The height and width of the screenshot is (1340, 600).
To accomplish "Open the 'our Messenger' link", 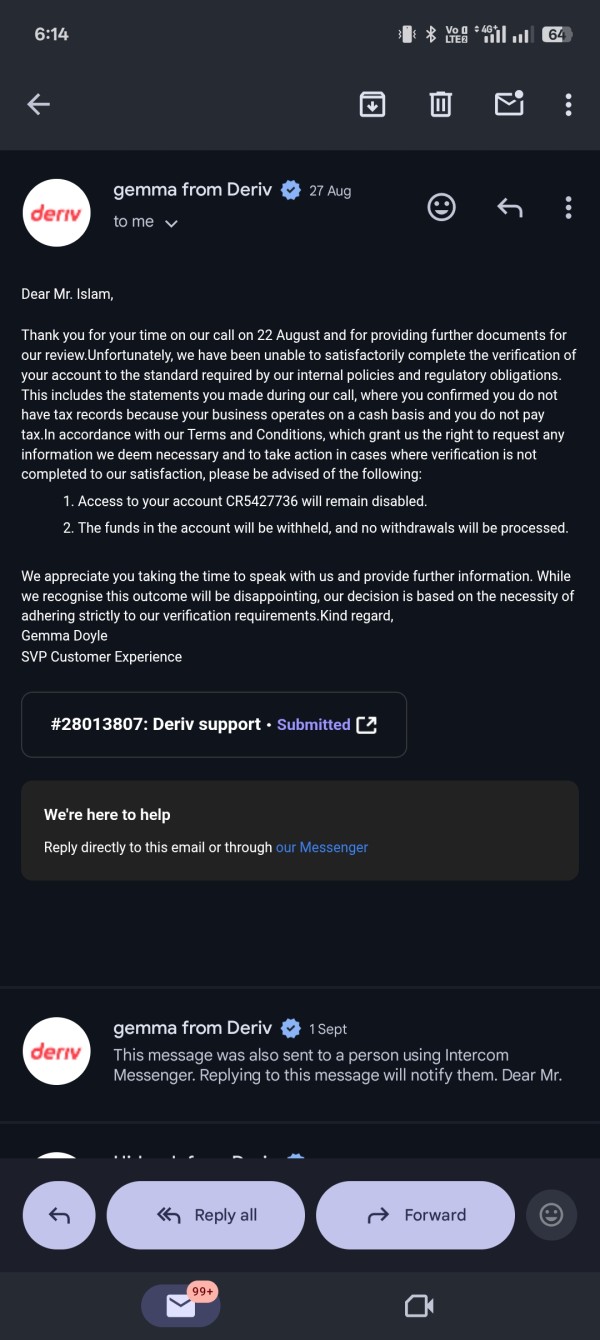I will (321, 847).
